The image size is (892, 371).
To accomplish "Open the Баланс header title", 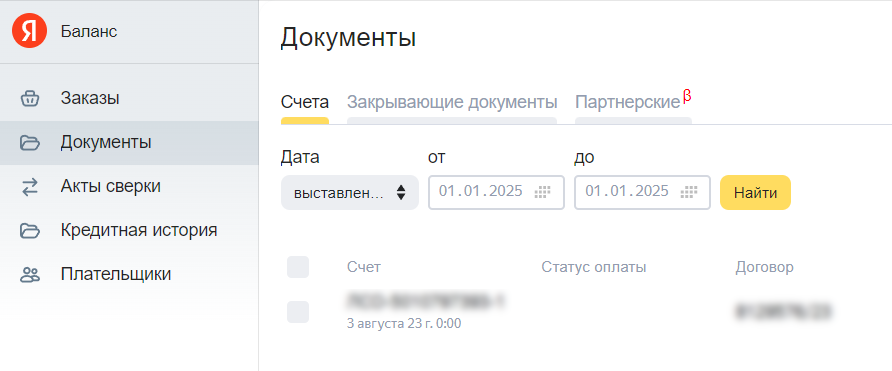I will (x=89, y=32).
